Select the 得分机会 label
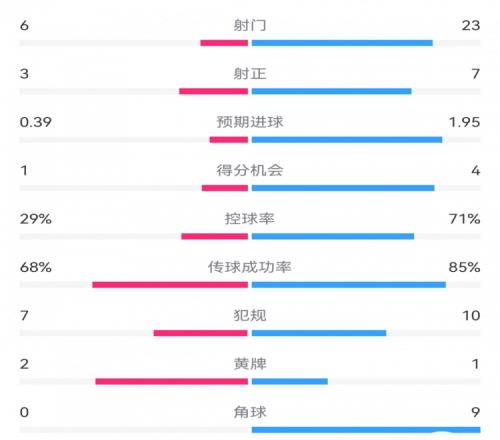The width and height of the screenshot is (500, 440). click(250, 170)
